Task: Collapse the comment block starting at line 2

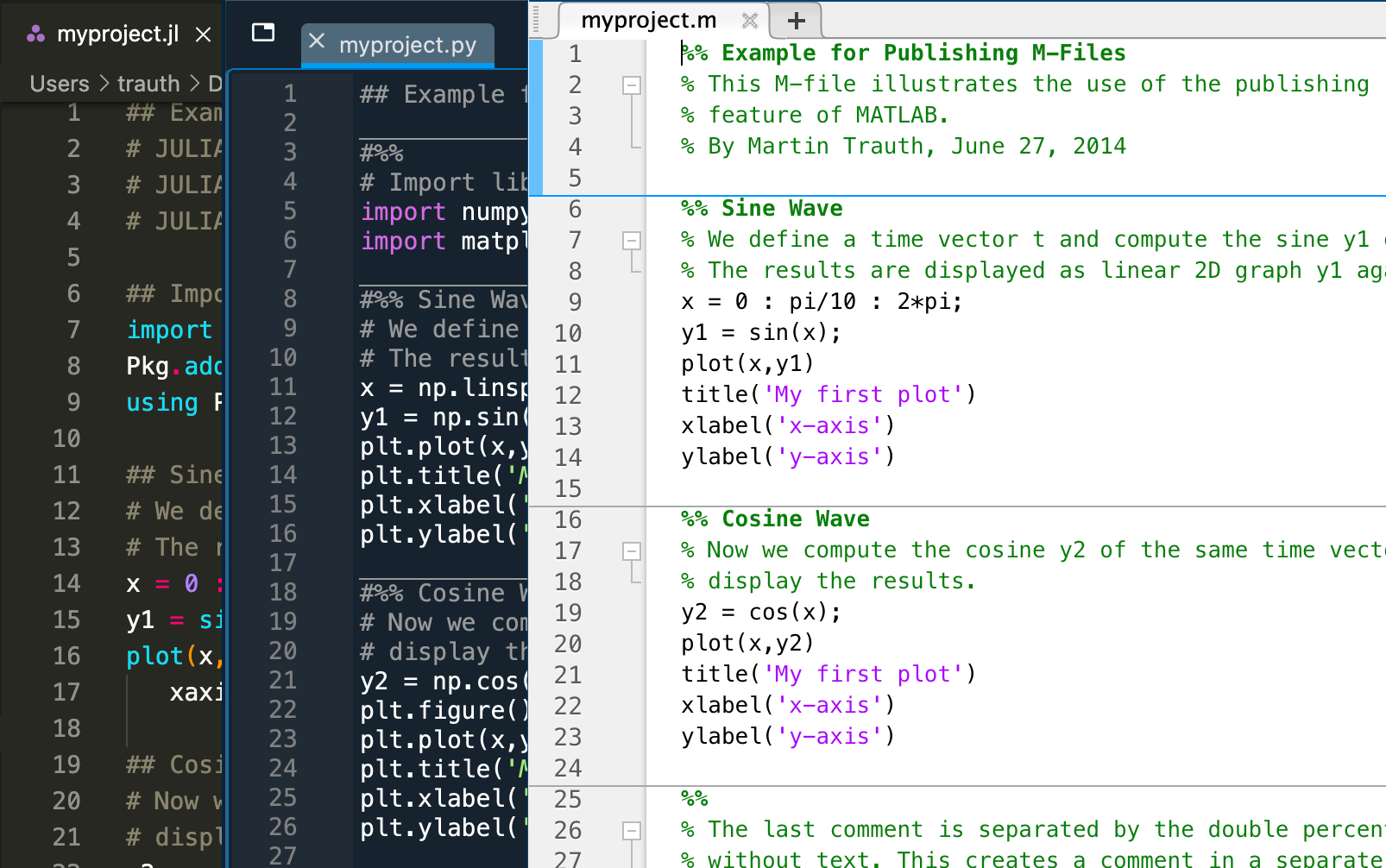Action: pos(632,85)
